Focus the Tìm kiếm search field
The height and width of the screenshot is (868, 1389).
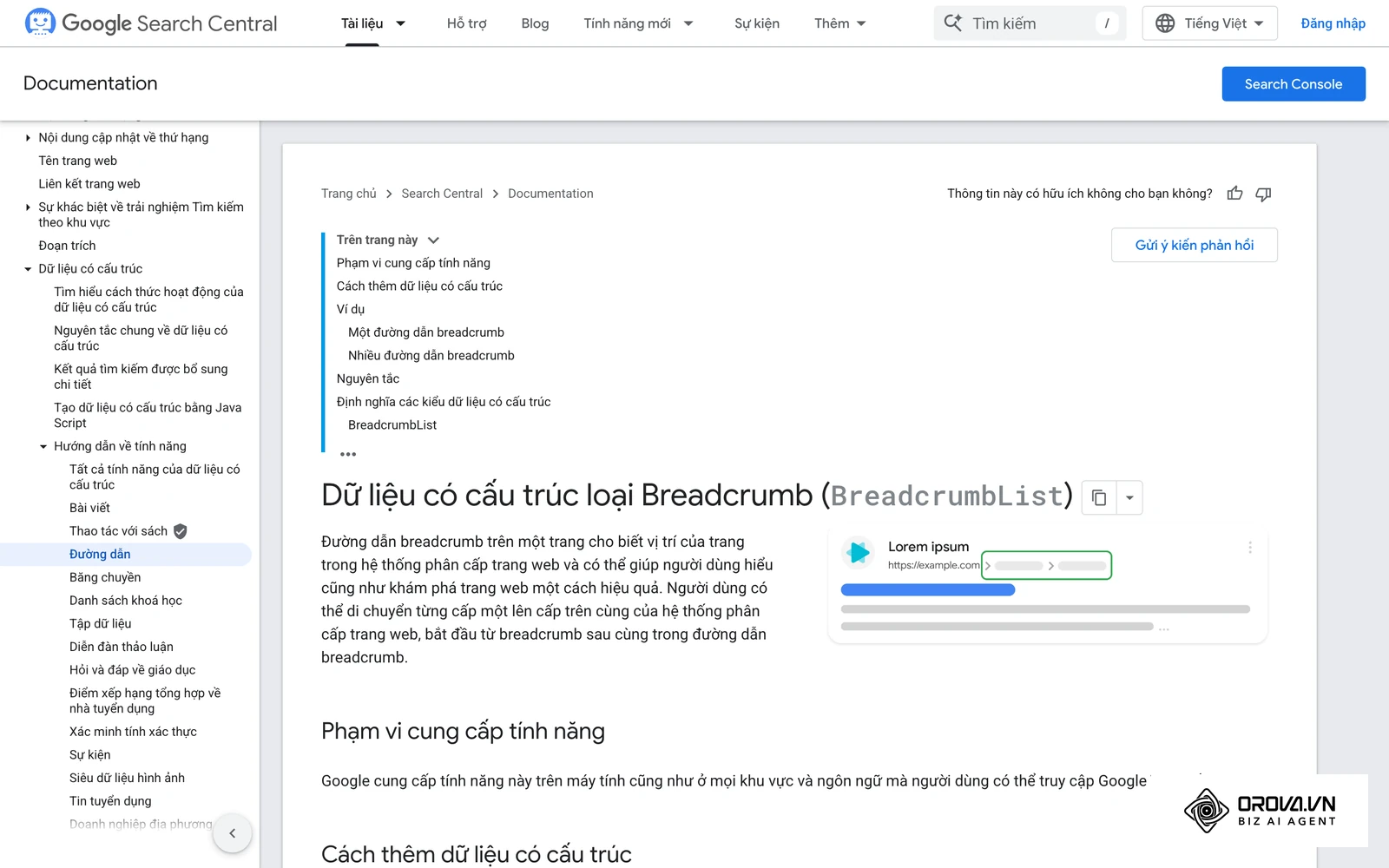coord(1030,23)
